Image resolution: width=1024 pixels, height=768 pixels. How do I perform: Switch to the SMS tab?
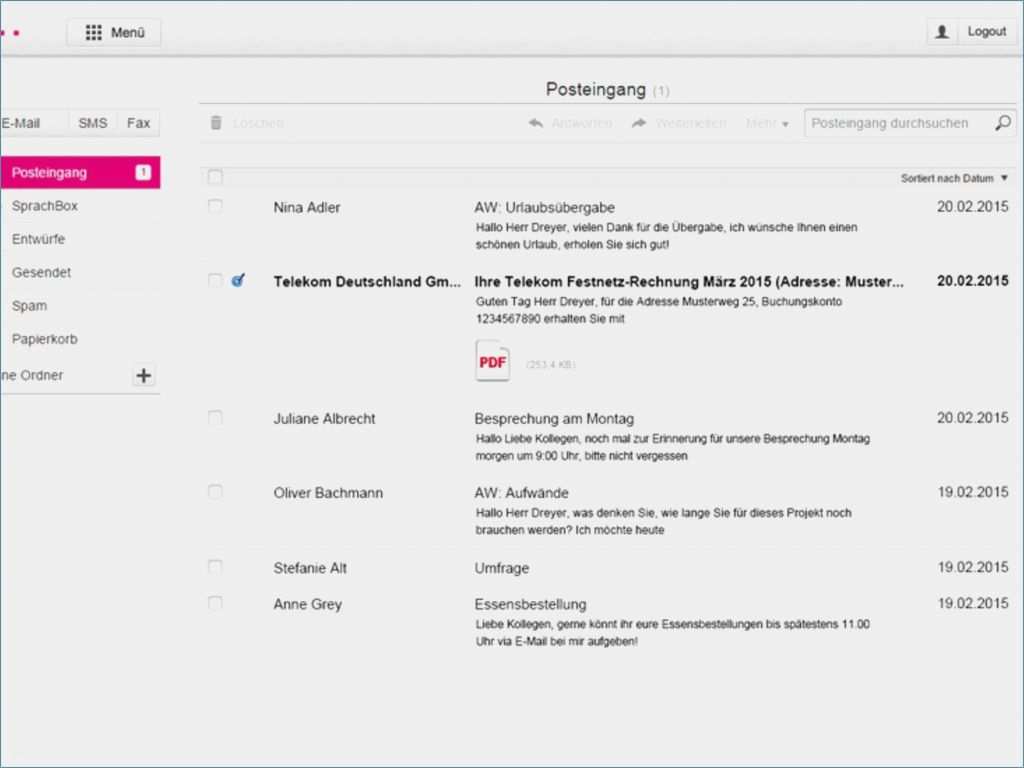tap(92, 123)
